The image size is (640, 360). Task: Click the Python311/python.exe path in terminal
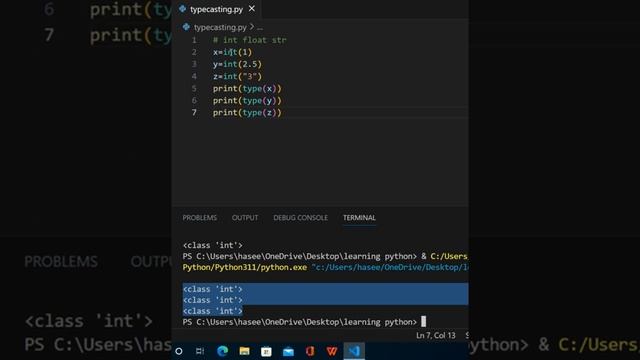(244, 267)
